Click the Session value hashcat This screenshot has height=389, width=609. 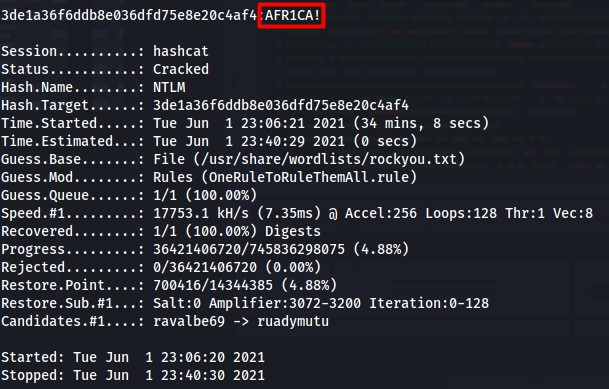(181, 51)
